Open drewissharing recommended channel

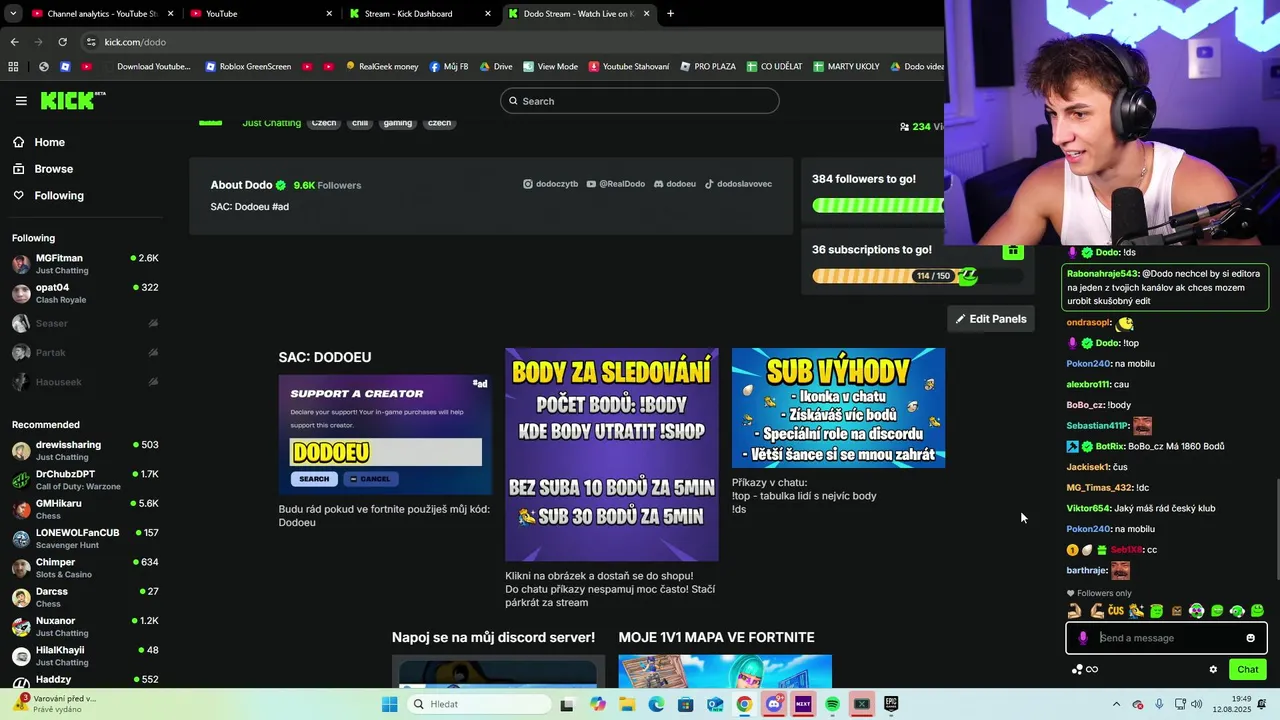click(85, 450)
